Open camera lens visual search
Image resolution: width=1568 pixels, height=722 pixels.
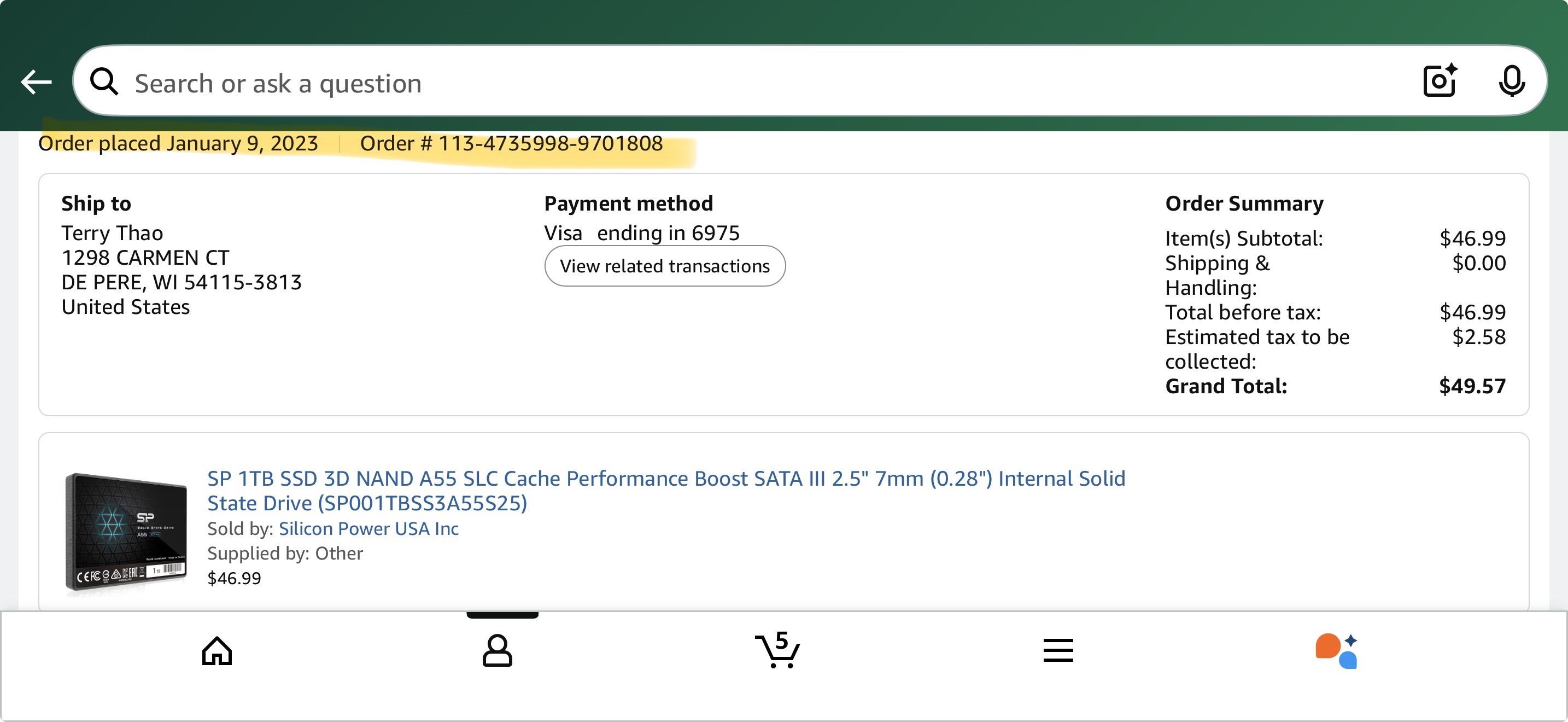pyautogui.click(x=1440, y=81)
